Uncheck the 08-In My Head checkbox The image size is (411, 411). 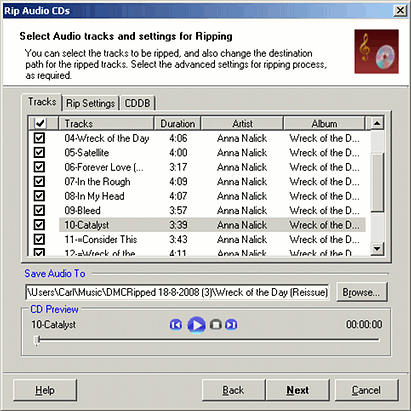[x=39, y=196]
